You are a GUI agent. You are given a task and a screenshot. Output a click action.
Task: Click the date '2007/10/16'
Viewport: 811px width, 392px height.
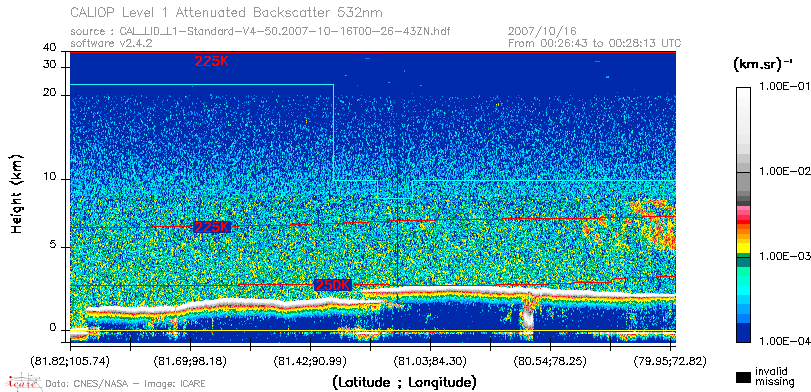click(x=542, y=32)
